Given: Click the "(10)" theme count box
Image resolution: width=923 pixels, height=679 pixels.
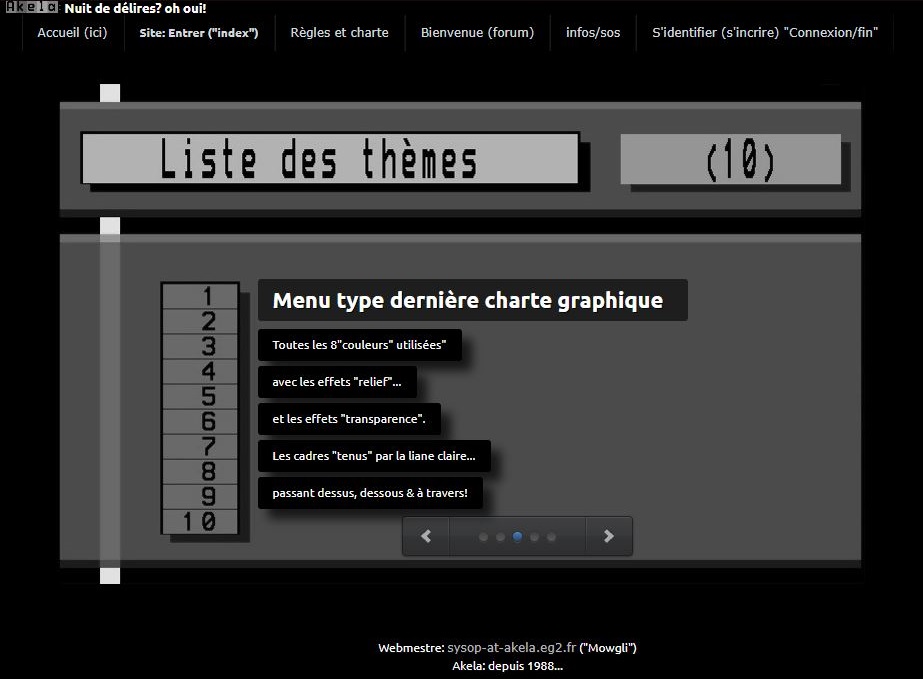Looking at the screenshot, I should pos(730,160).
